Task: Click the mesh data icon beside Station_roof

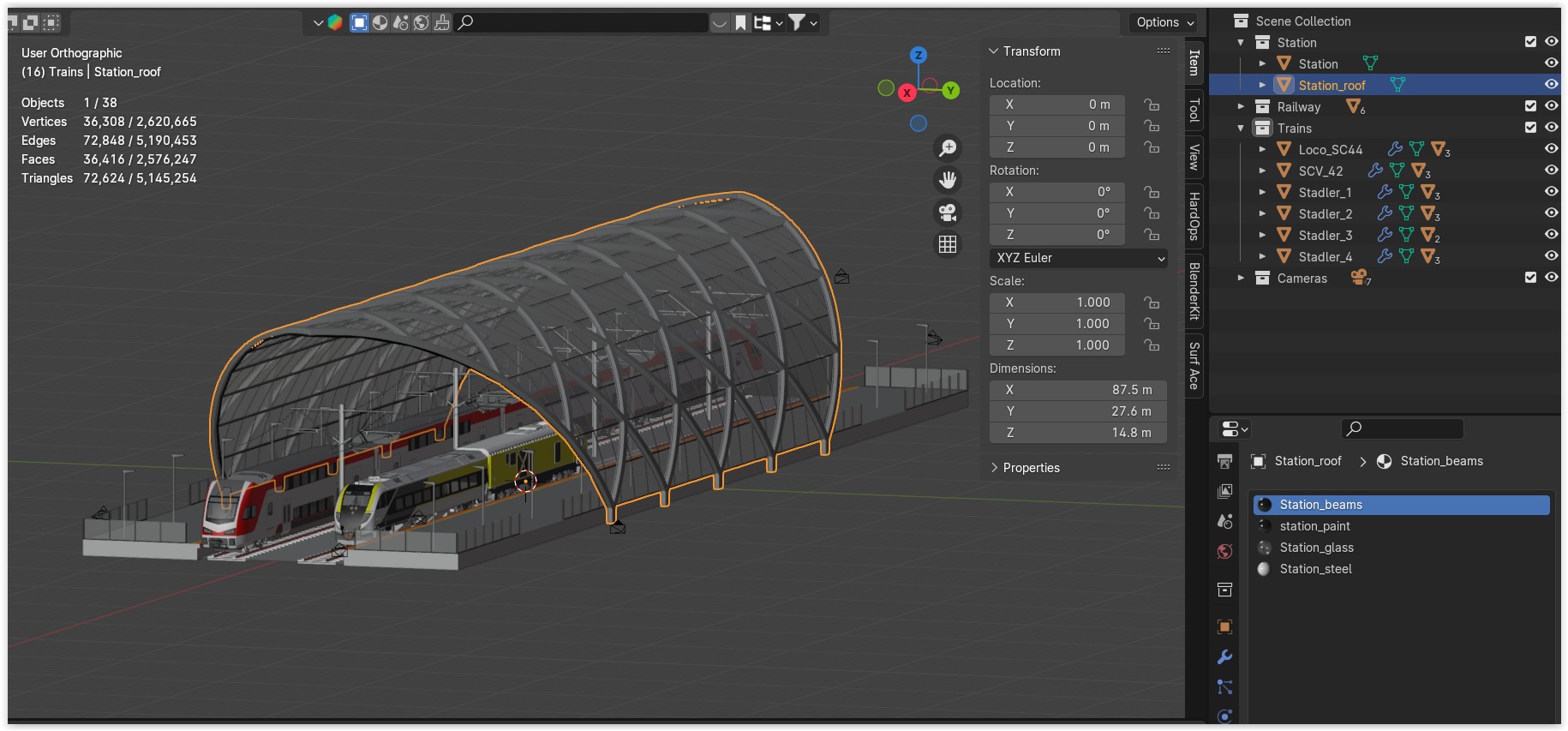Action: click(1397, 85)
